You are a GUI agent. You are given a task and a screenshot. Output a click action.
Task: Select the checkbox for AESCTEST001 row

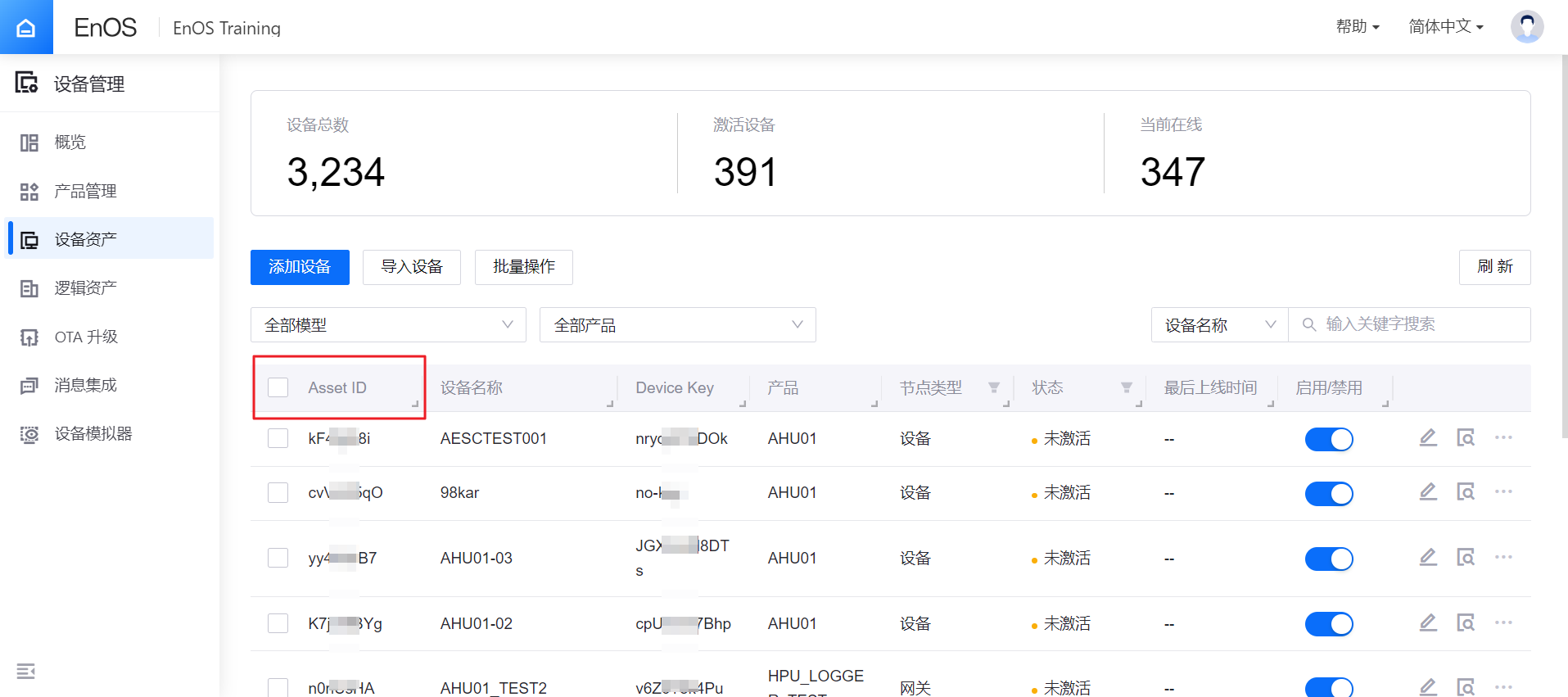point(278,439)
